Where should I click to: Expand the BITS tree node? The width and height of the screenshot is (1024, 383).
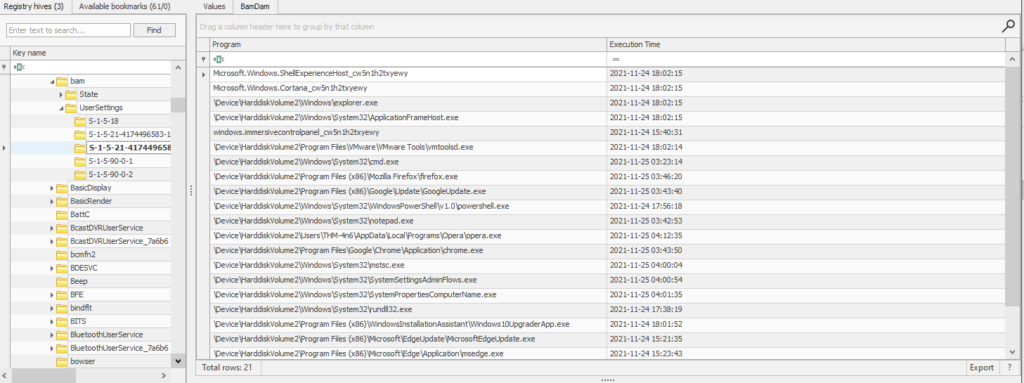tap(52, 322)
